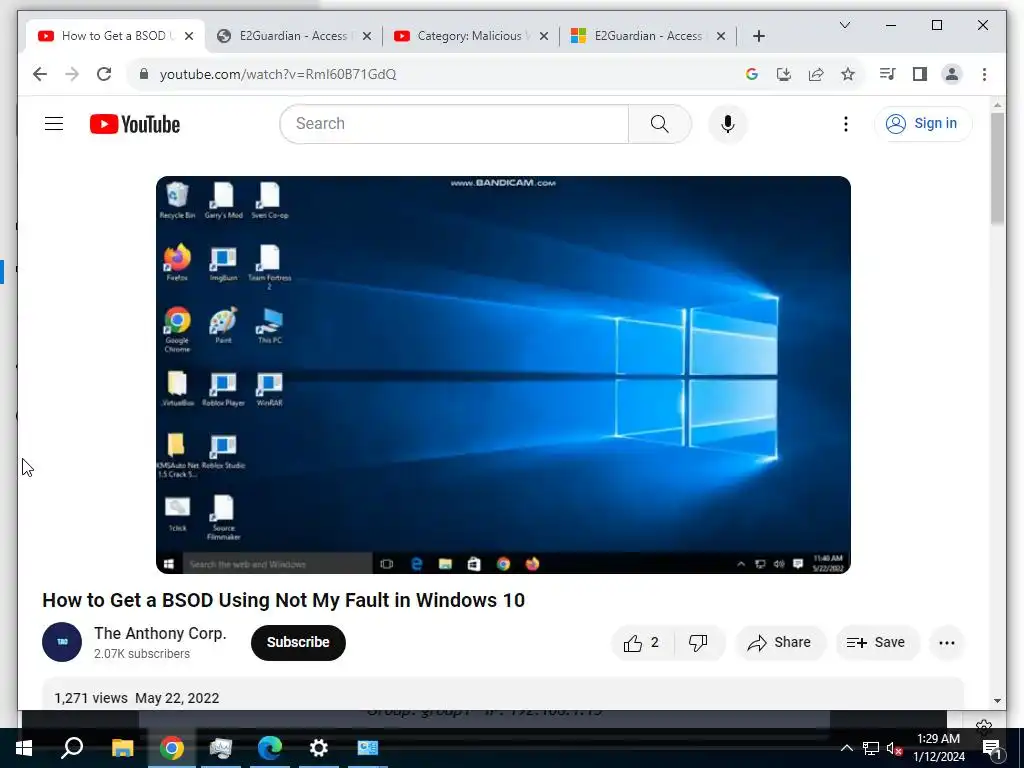
Task: Reload the YouTube page
Action: [104, 74]
